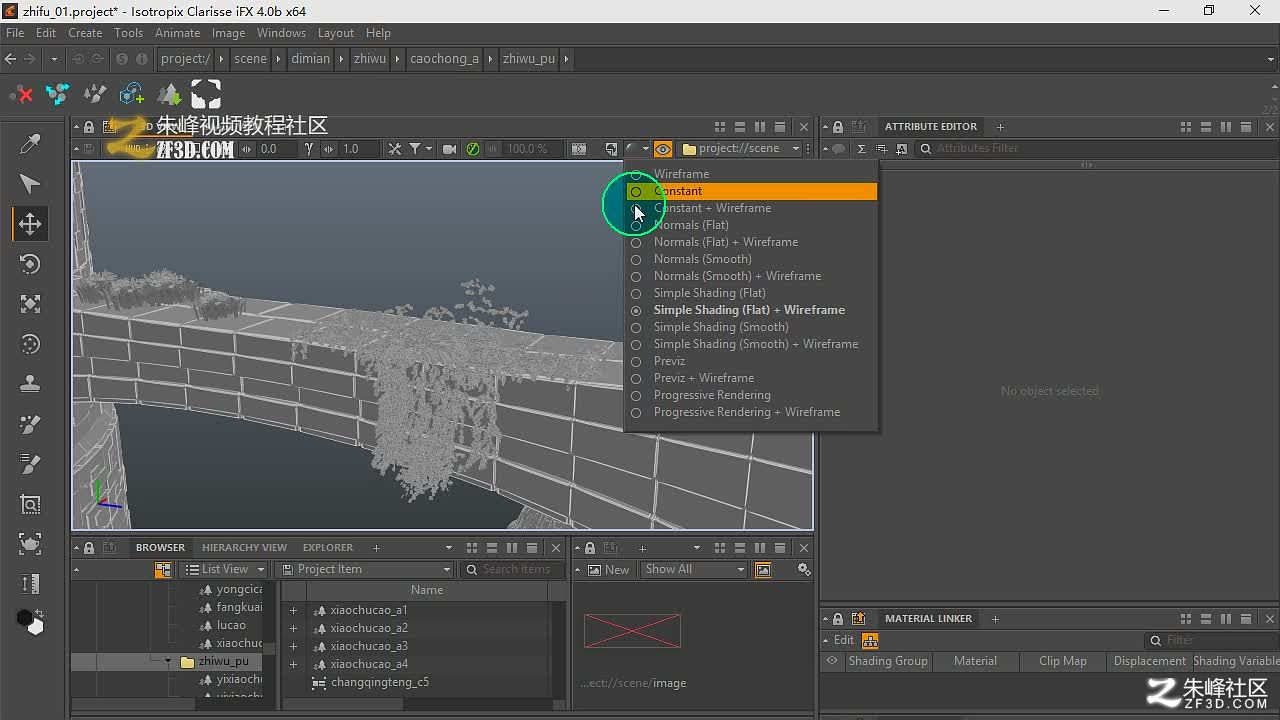Click the sigma icon in Attribute Editor
Screen dimensions: 1280x720
click(862, 149)
